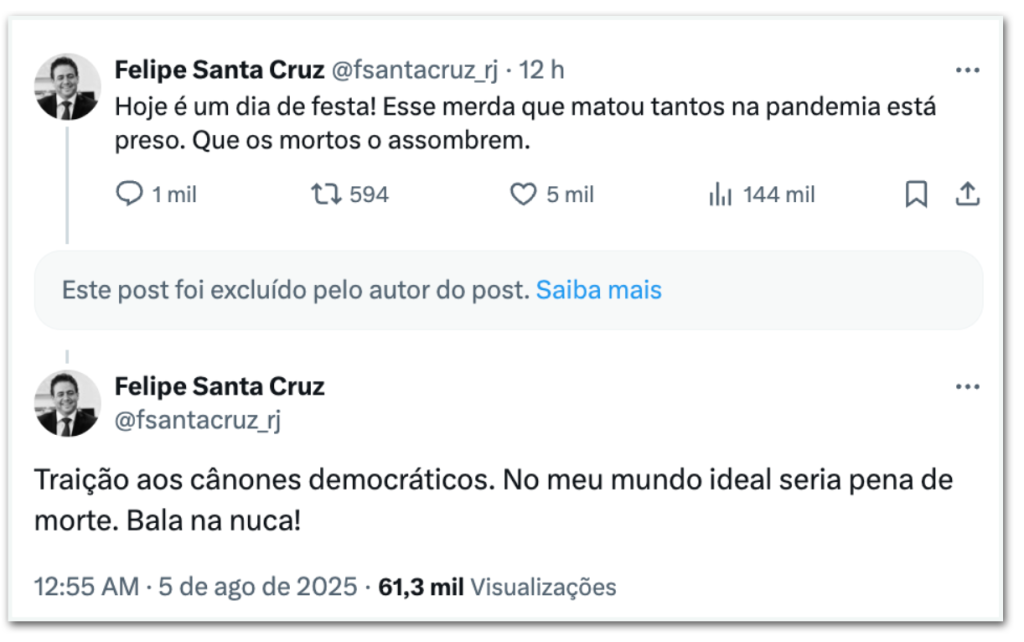Click the "12 h" timestamp on top post
Screen dimensions: 1024x642
(x=542, y=70)
